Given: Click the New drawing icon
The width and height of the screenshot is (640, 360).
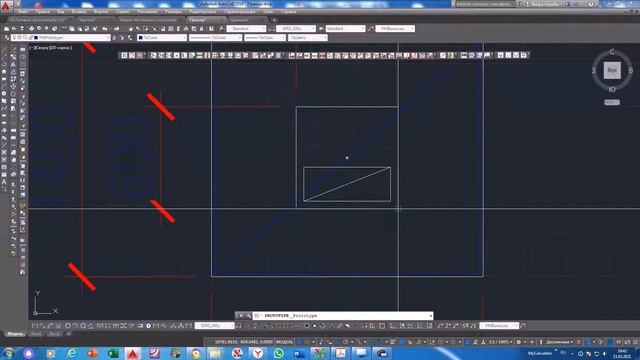Looking at the screenshot, I should point(6,29).
